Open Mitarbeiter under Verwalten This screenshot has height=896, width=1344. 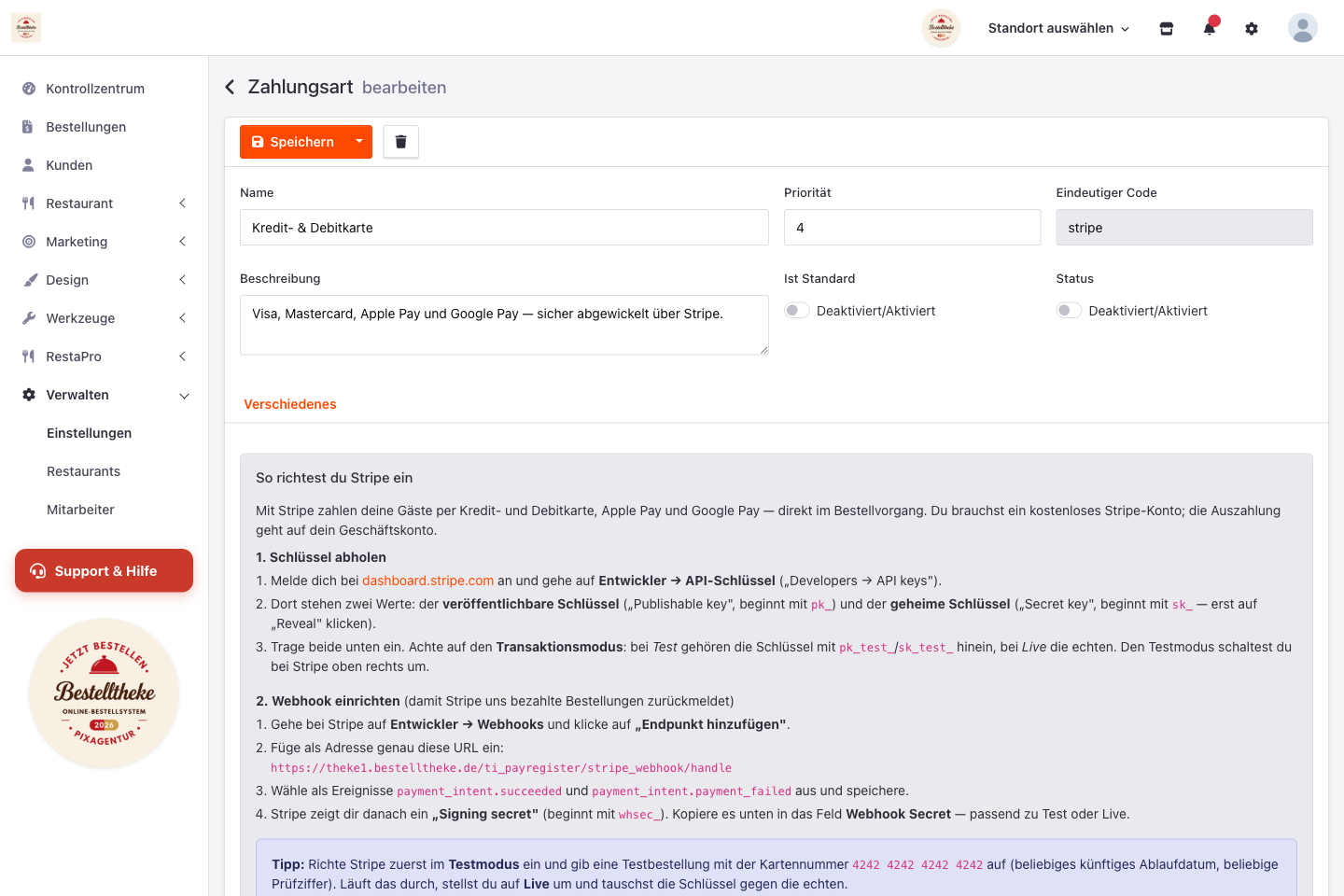[x=81, y=510]
